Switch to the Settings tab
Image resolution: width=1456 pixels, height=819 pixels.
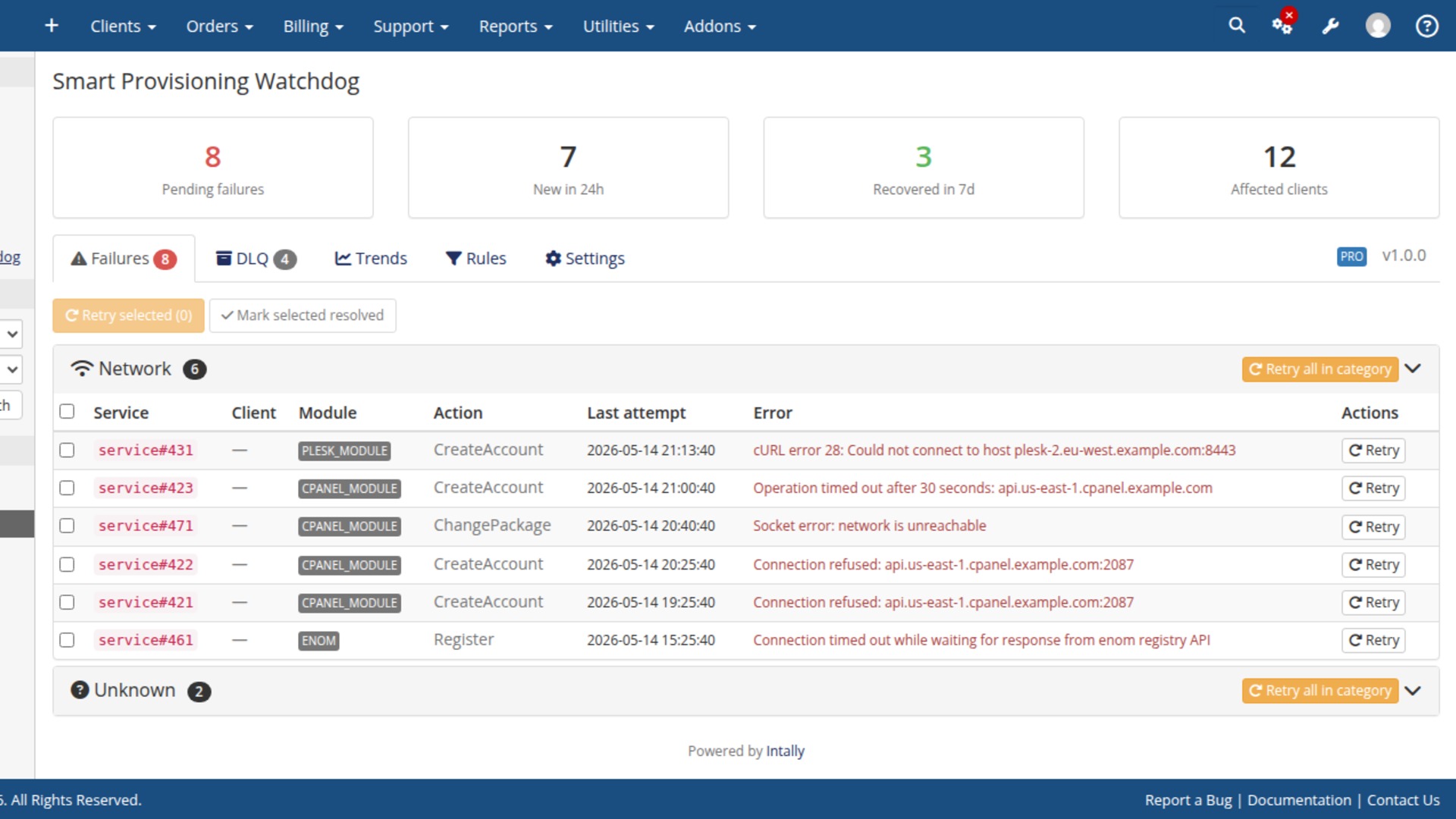point(585,259)
